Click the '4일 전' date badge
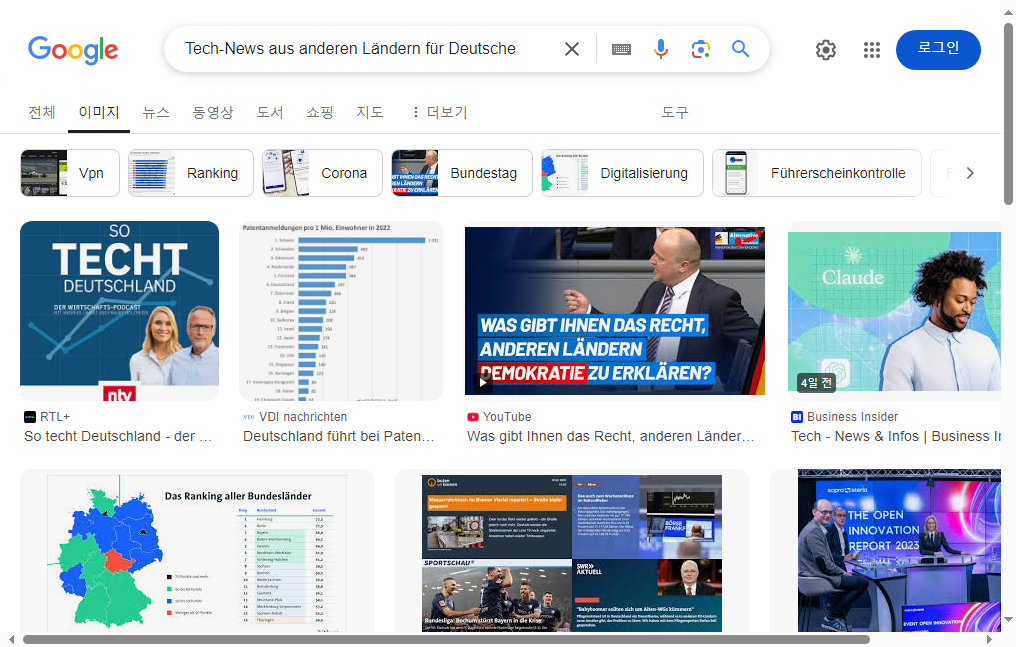Image resolution: width=1016 pixels, height=647 pixels. coord(816,383)
